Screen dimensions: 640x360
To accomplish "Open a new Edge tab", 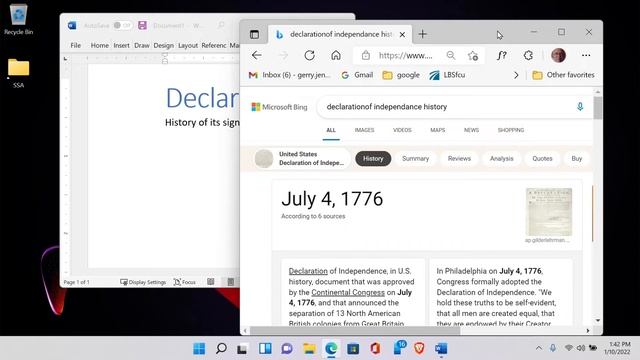I will [x=422, y=34].
